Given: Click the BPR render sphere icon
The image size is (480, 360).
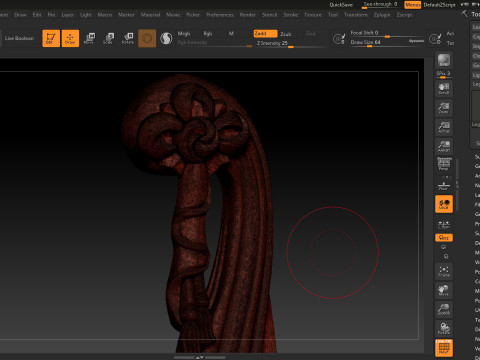Looking at the screenshot, I should [444, 60].
